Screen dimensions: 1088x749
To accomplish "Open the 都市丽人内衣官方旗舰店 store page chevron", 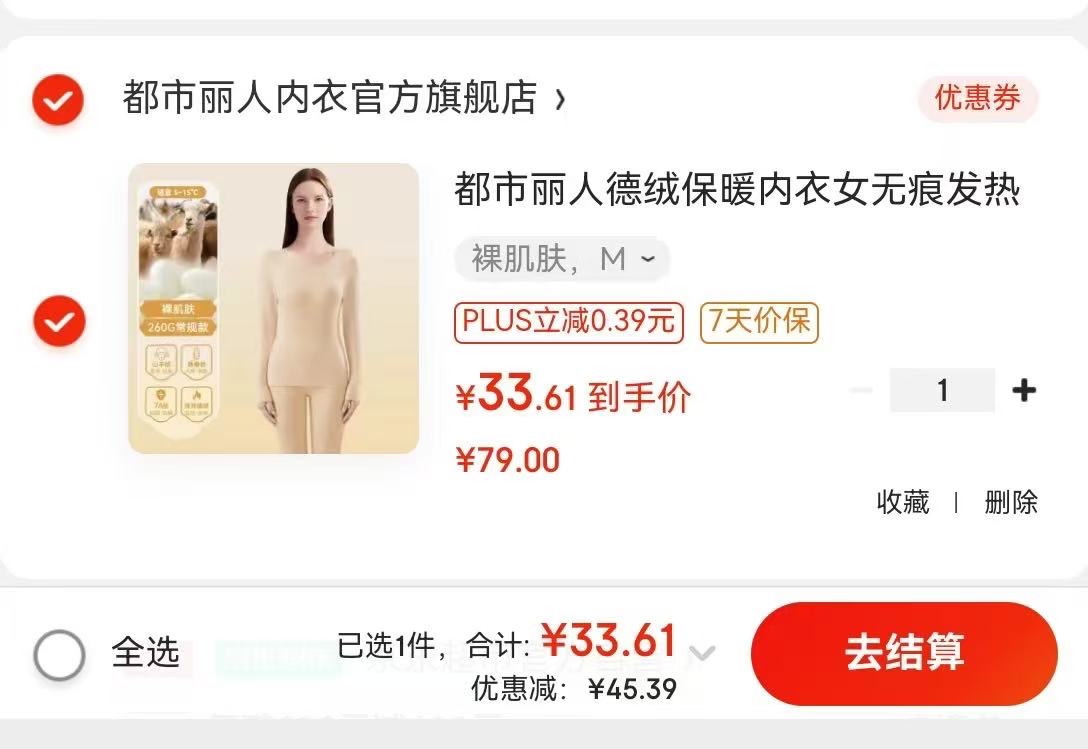I will (x=561, y=100).
